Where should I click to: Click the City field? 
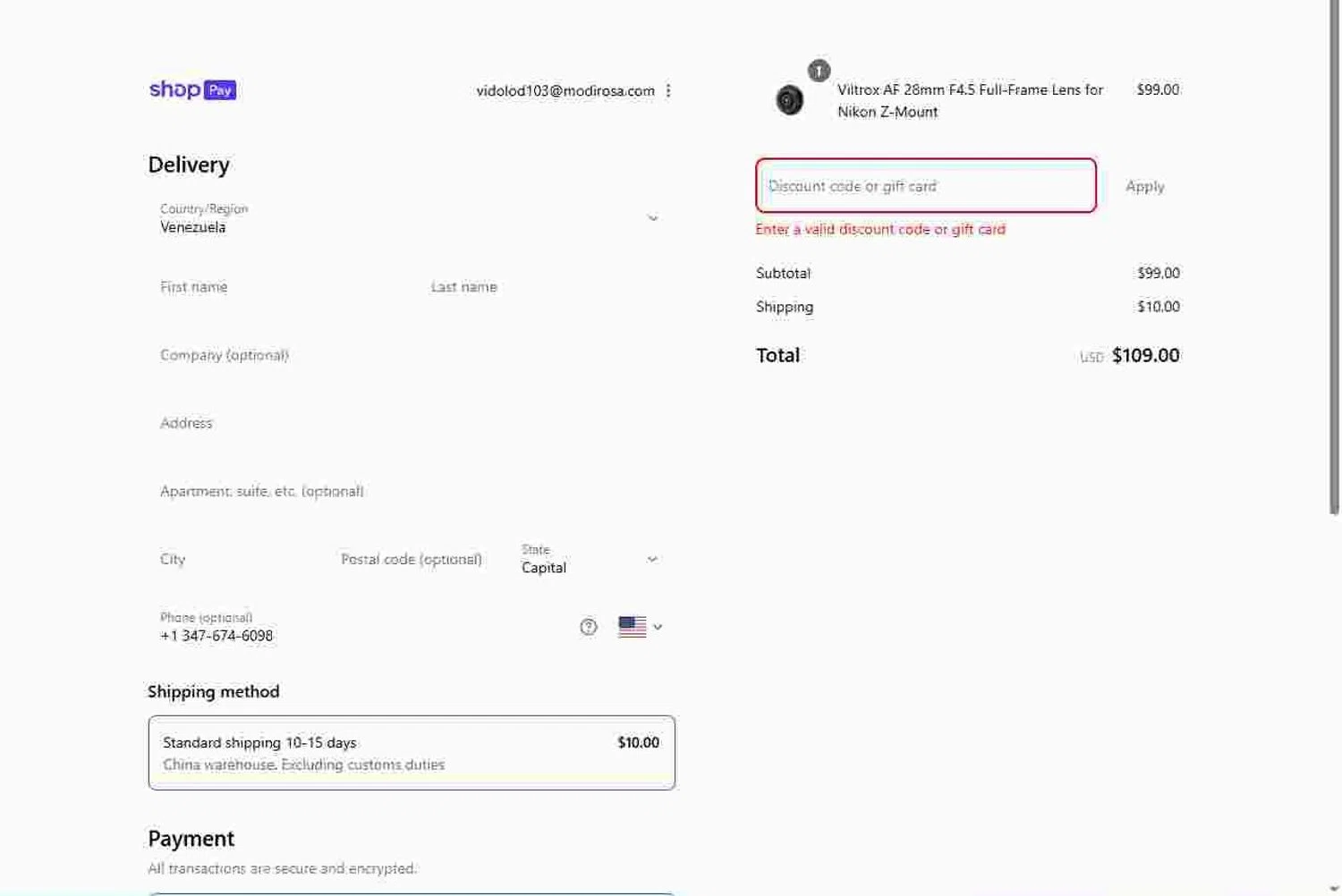[x=237, y=560]
